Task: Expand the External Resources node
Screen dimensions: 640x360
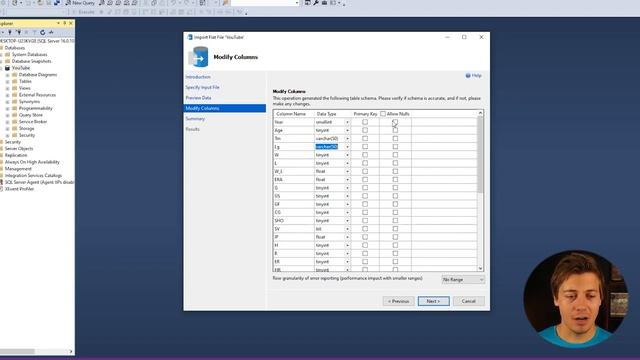Action: (x=7, y=95)
